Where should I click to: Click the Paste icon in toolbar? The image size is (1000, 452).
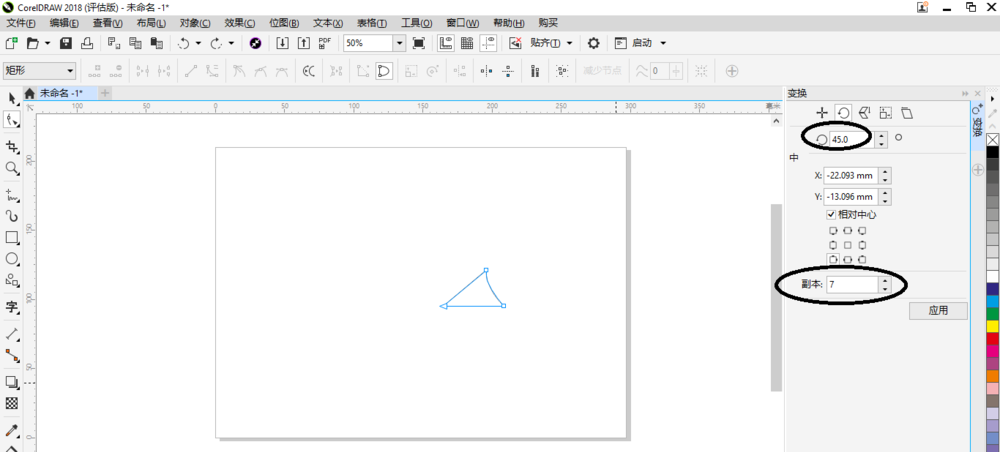[156, 43]
